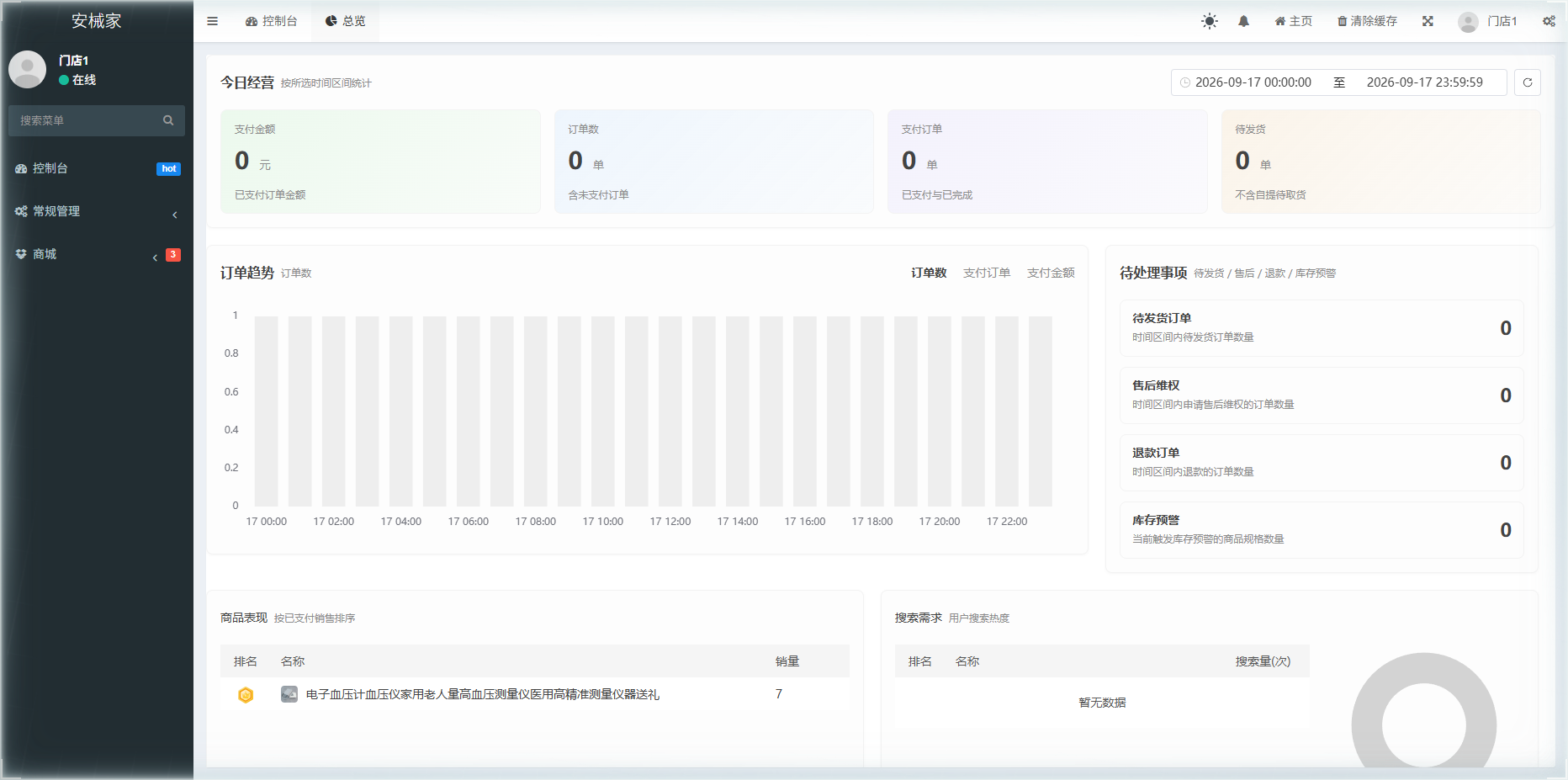
Task: Click the start date 2026-09-17 00:00:00 field
Action: click(x=1253, y=82)
